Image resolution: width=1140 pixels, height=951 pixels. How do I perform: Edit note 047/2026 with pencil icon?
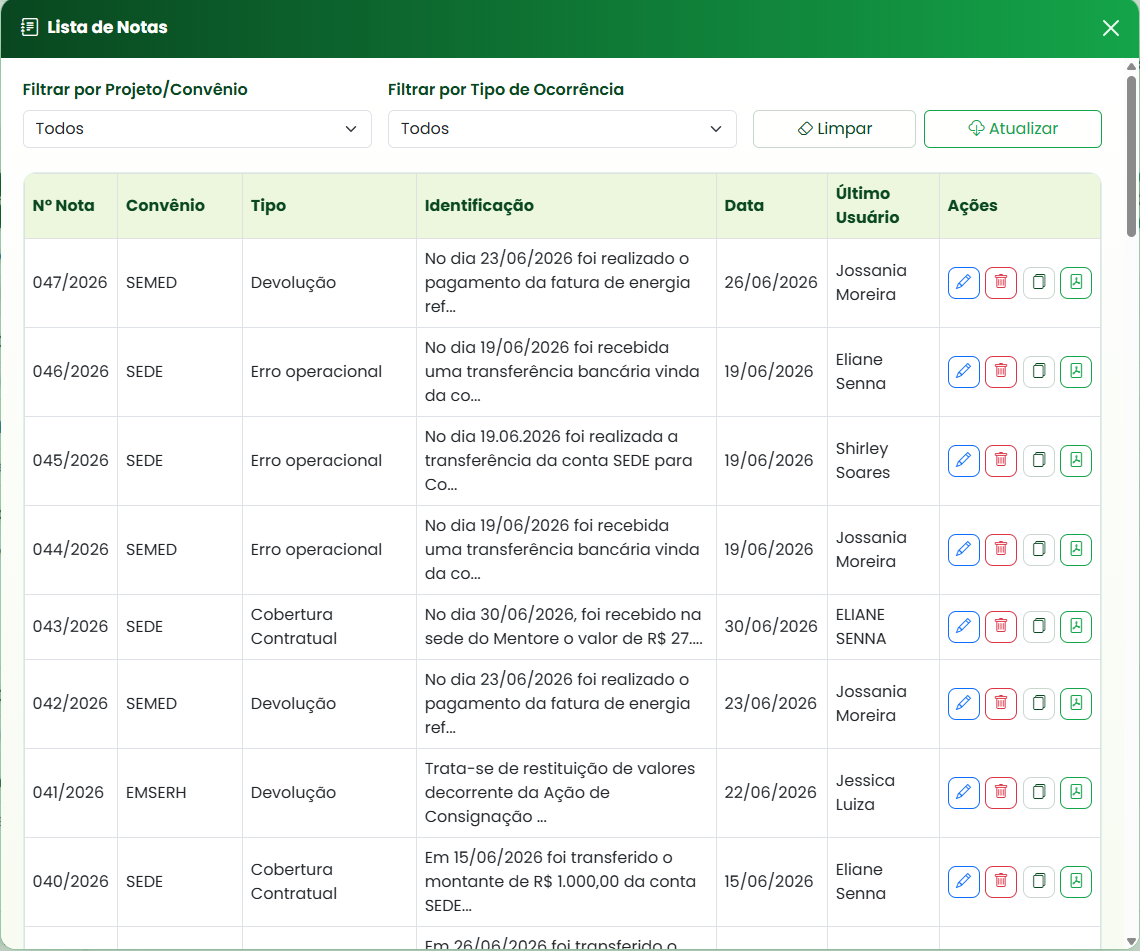coord(963,283)
